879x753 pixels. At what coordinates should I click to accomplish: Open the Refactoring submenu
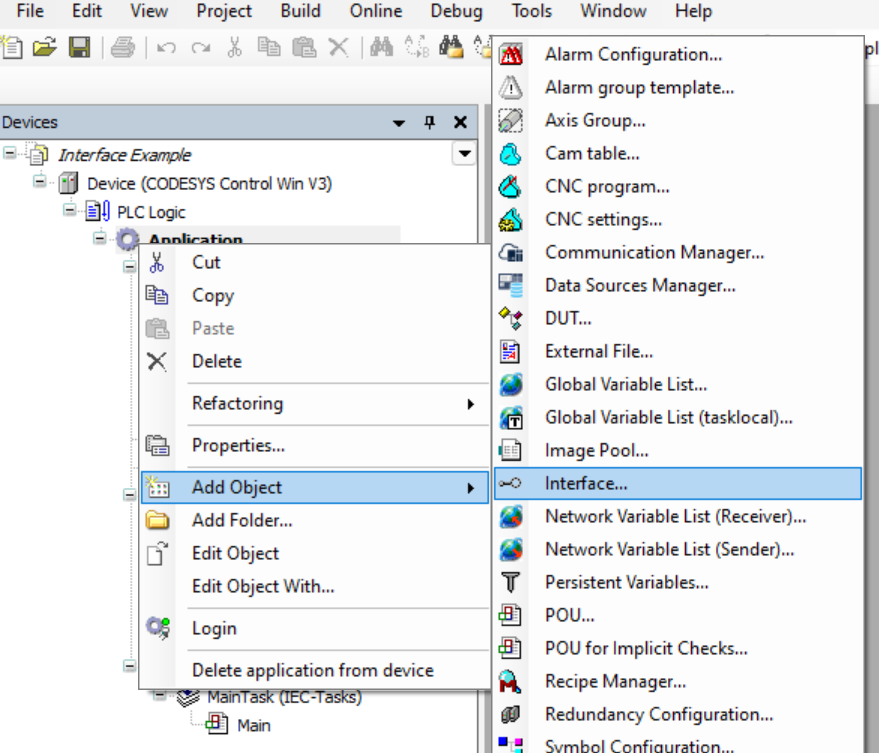[314, 404]
